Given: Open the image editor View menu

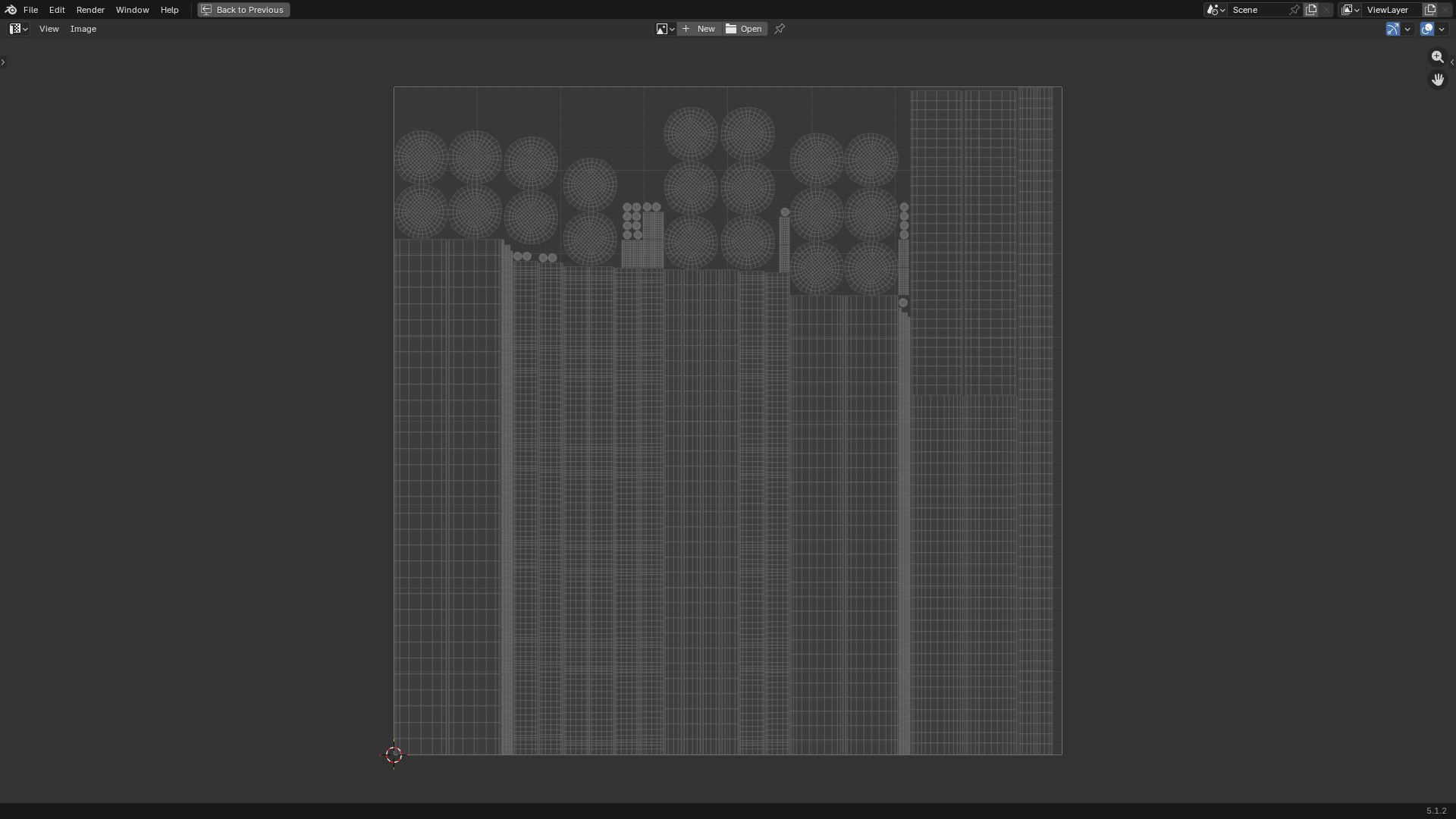Looking at the screenshot, I should pyautogui.click(x=49, y=29).
